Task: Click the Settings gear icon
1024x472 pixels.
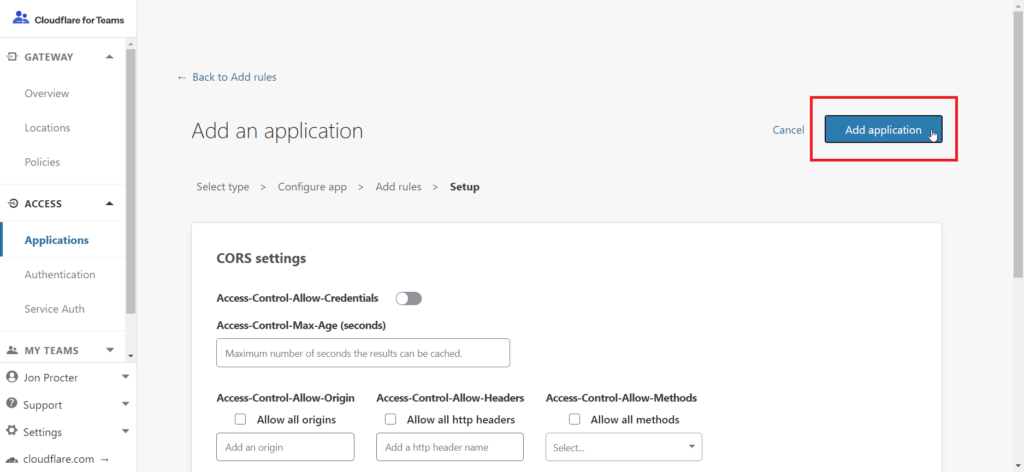Action: pyautogui.click(x=11, y=432)
